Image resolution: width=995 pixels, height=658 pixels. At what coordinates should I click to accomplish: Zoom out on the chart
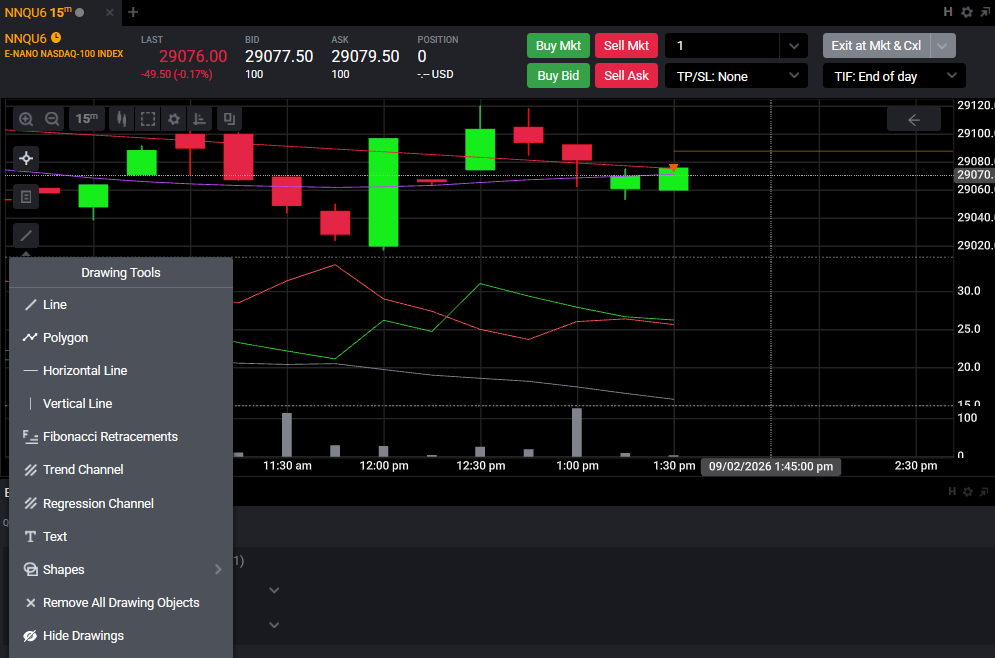click(x=52, y=119)
